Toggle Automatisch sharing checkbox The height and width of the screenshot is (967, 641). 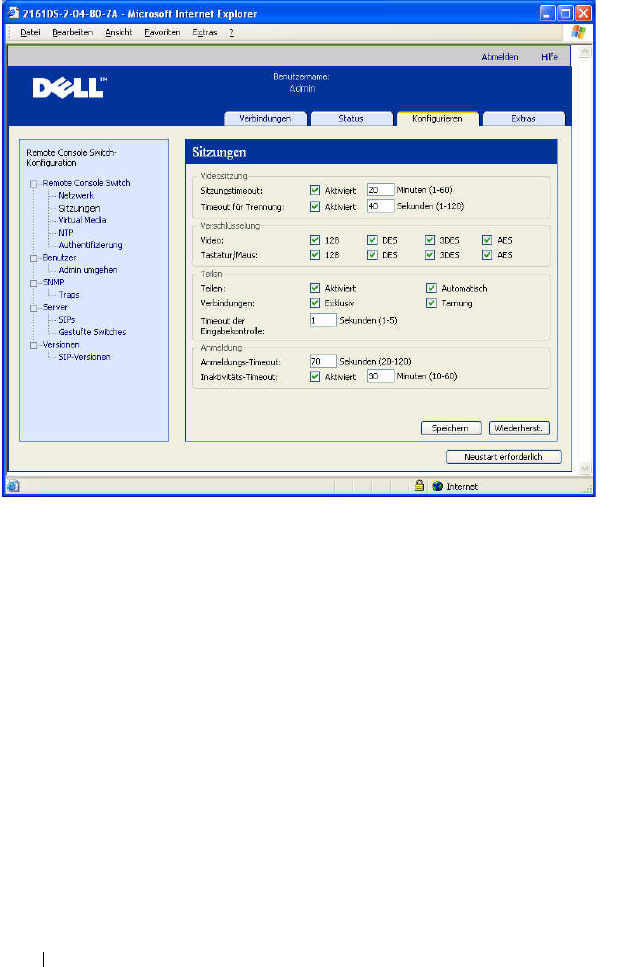[x=431, y=288]
